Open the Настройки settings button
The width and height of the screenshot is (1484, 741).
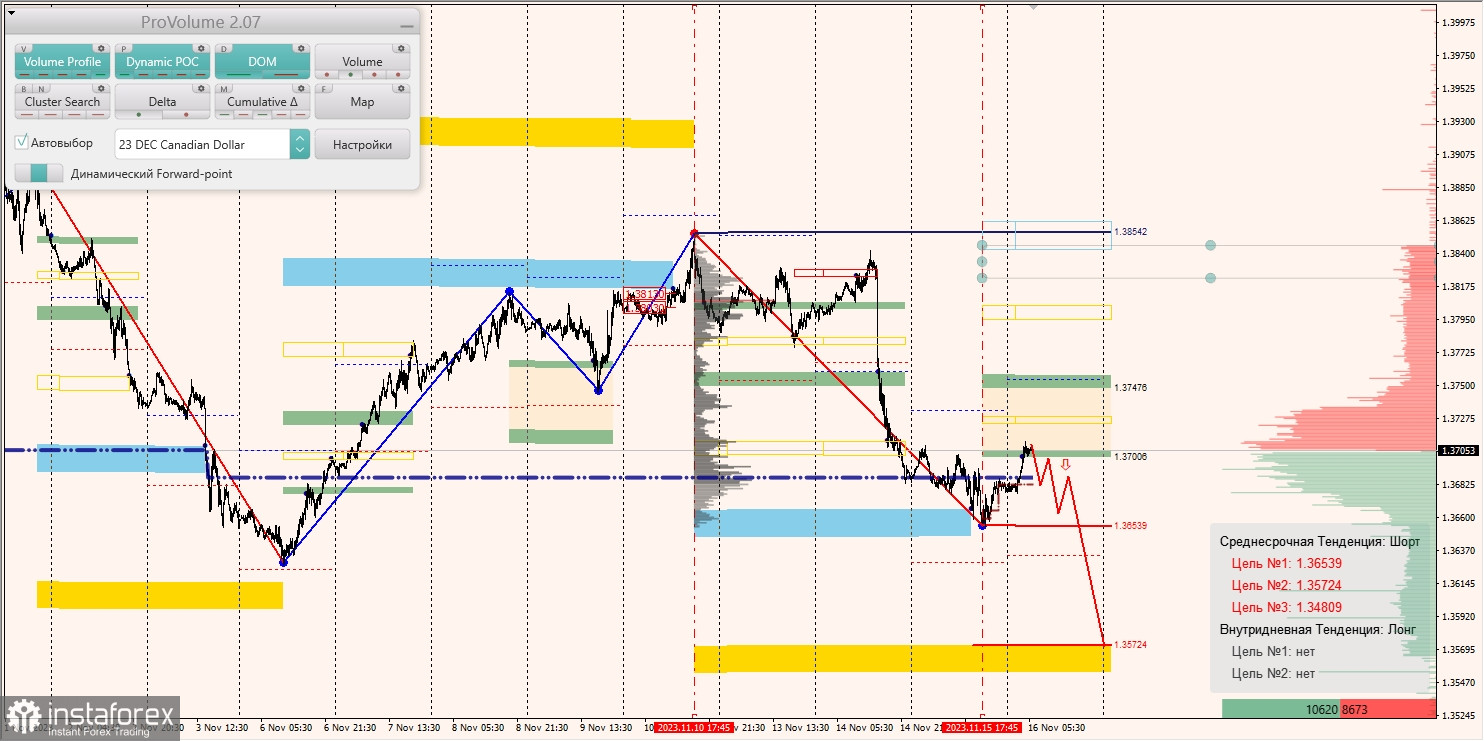pos(362,144)
